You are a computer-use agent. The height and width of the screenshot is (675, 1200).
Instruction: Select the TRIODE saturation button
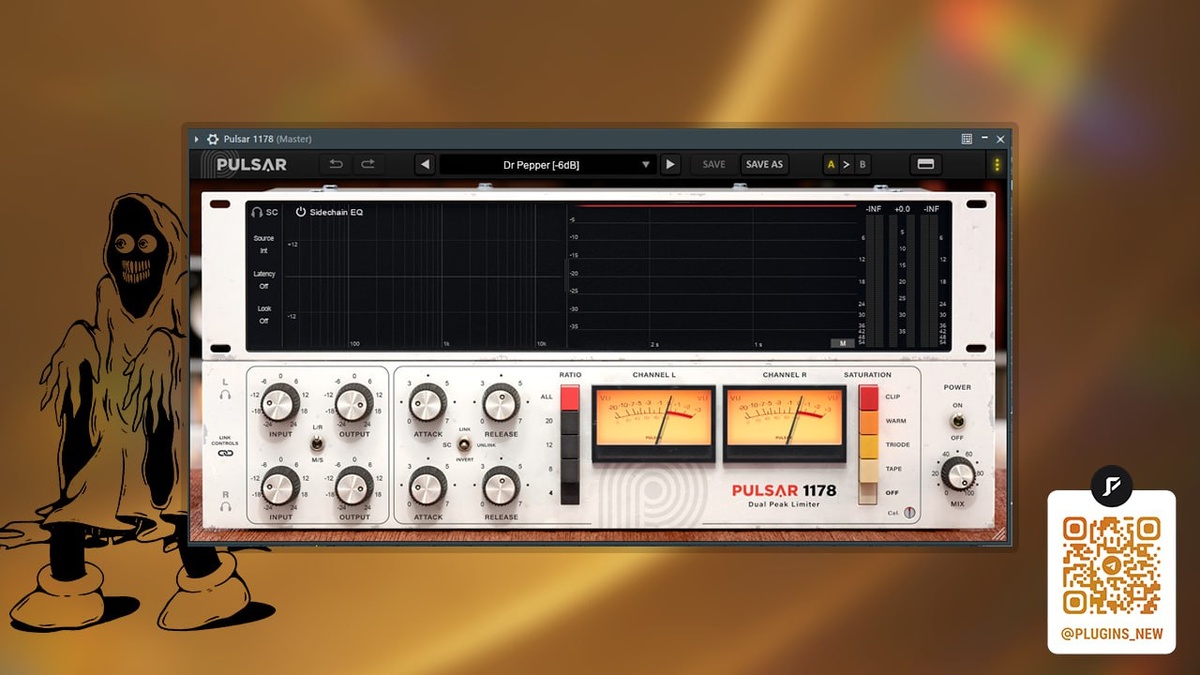(x=867, y=445)
